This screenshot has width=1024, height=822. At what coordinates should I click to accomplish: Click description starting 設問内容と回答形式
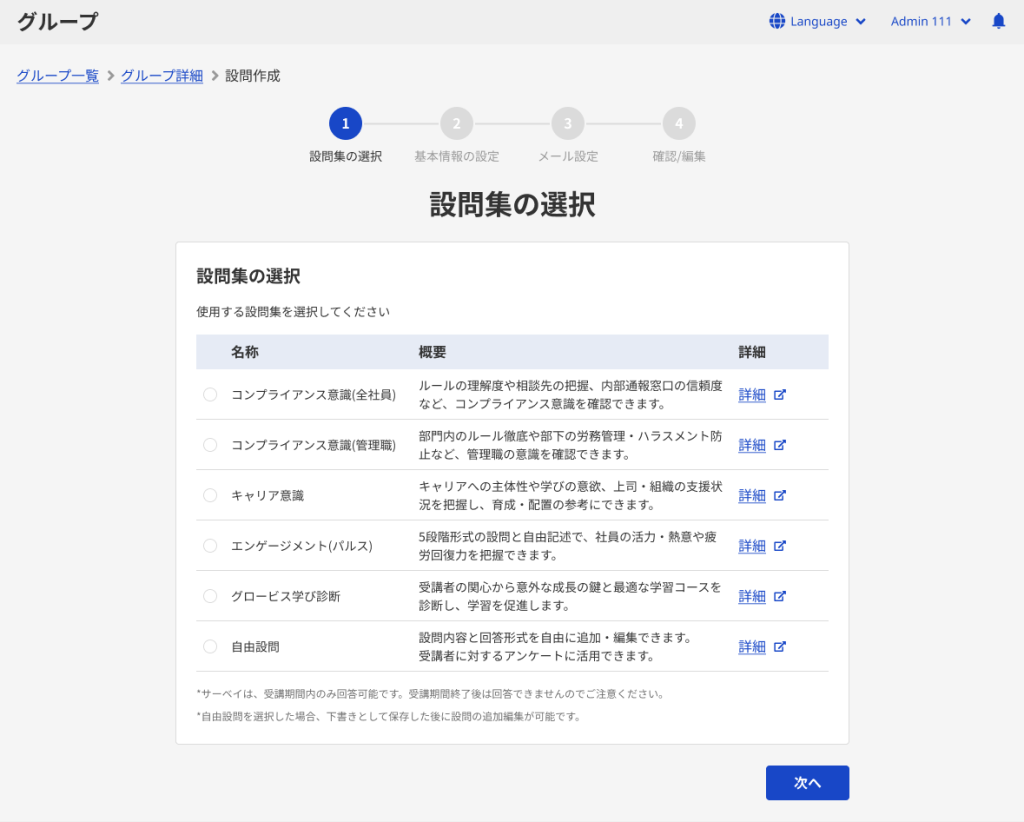point(556,646)
